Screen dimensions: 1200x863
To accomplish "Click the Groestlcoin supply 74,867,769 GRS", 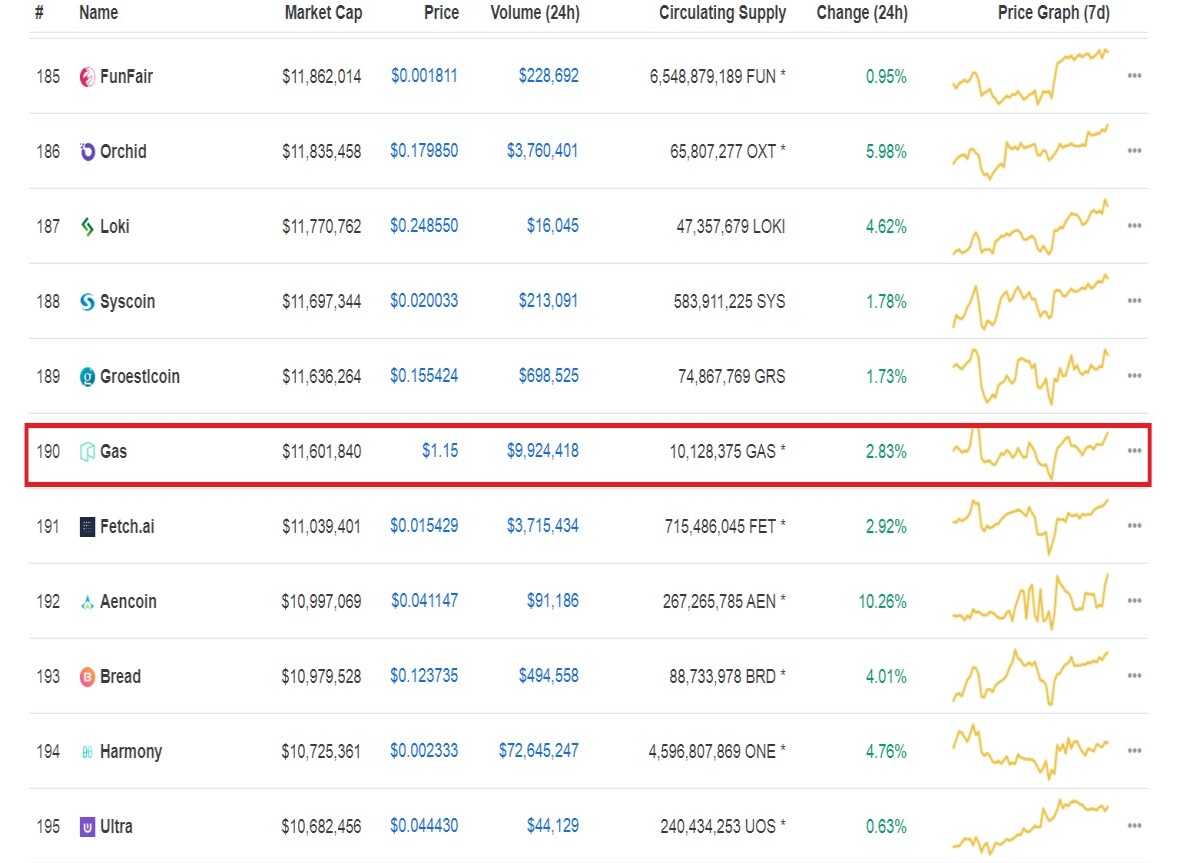I will [732, 376].
